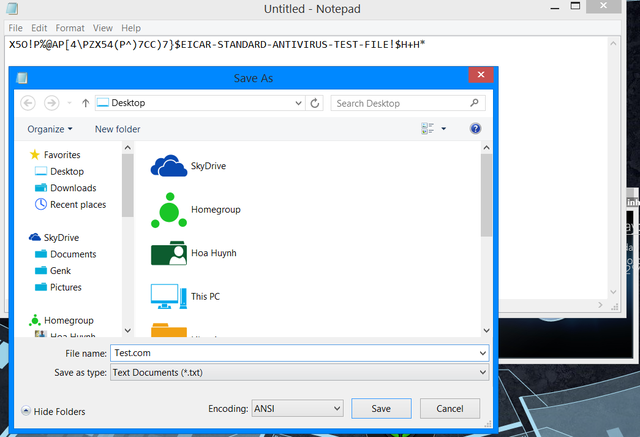Open the view options dropdown arrow
The width and height of the screenshot is (640, 437).
[444, 129]
